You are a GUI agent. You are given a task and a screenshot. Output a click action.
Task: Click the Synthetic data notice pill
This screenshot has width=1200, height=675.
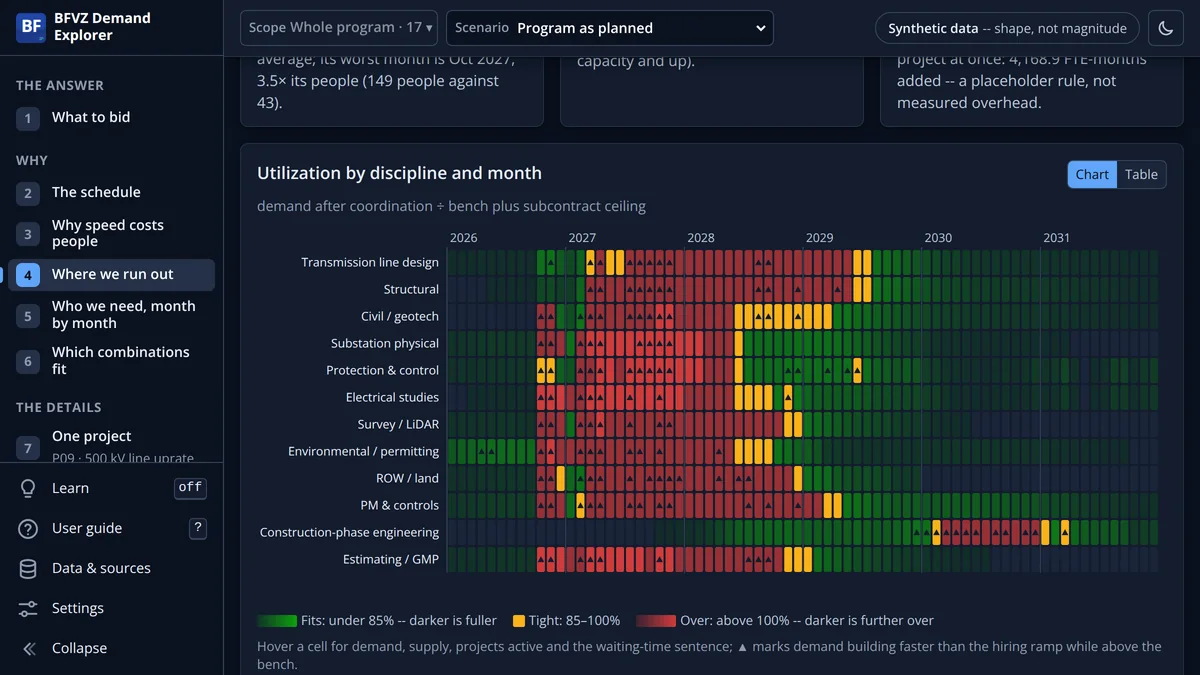tap(1007, 29)
